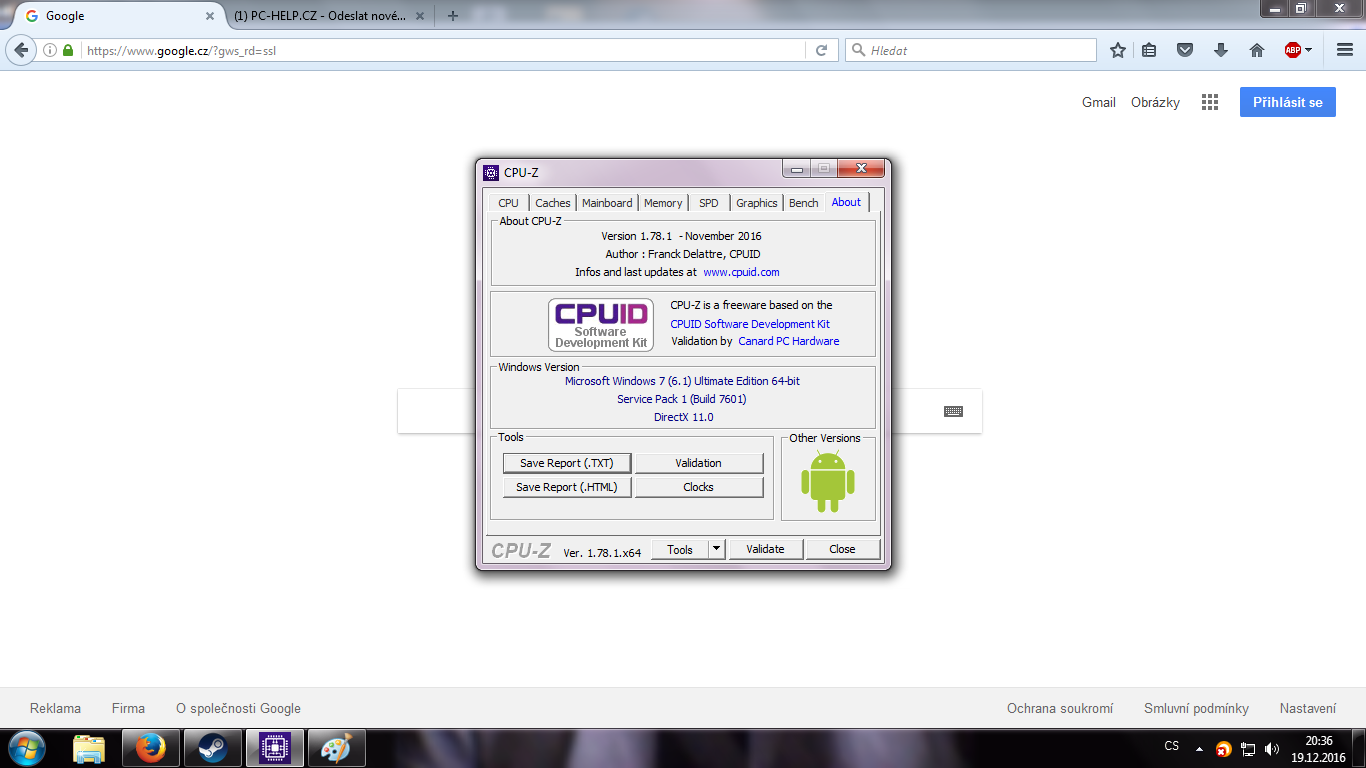Open the Firma footer link
Viewport: 1366px width, 768px height.
(x=128, y=708)
